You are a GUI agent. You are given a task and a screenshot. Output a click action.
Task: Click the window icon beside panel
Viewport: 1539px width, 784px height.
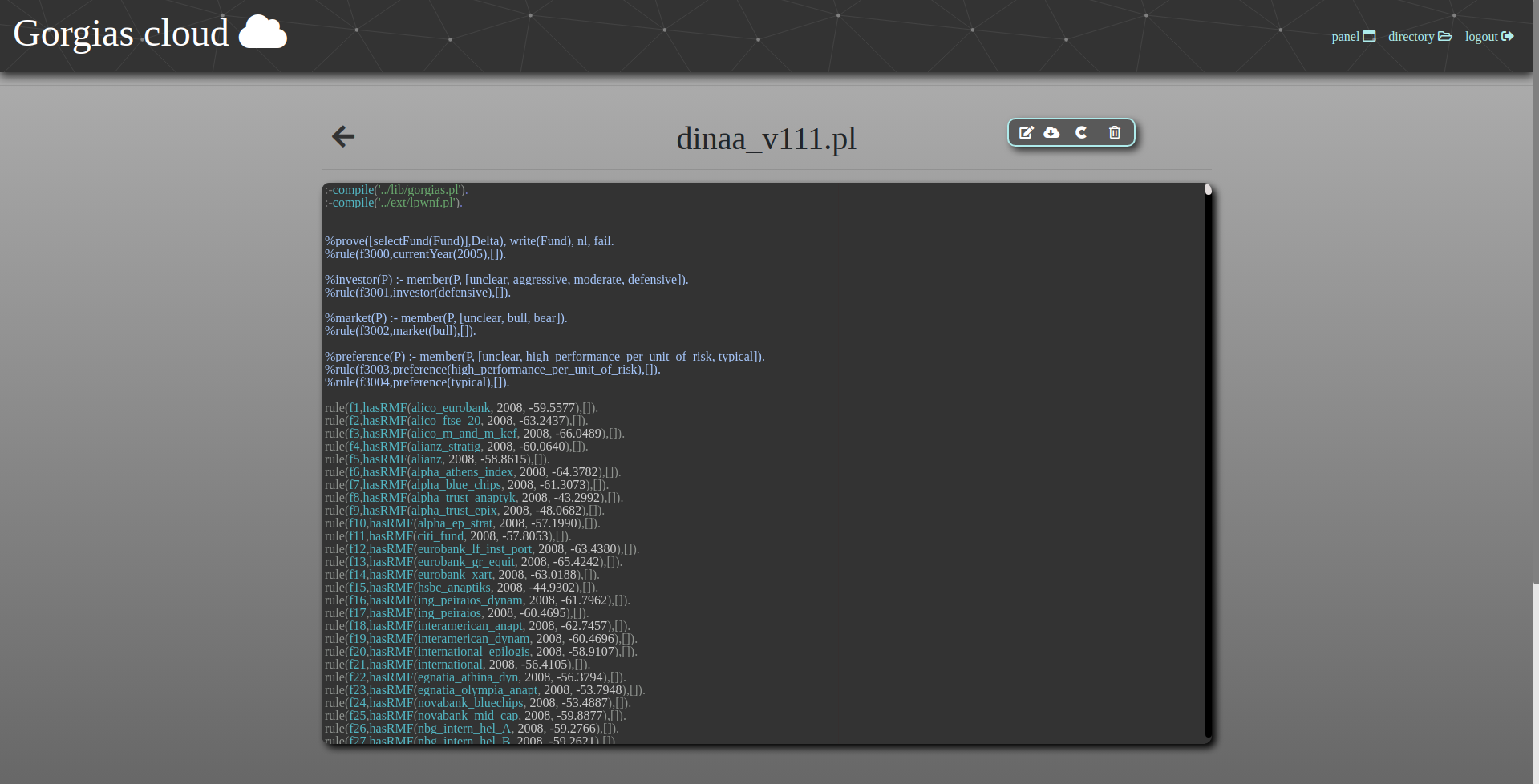(x=1370, y=37)
